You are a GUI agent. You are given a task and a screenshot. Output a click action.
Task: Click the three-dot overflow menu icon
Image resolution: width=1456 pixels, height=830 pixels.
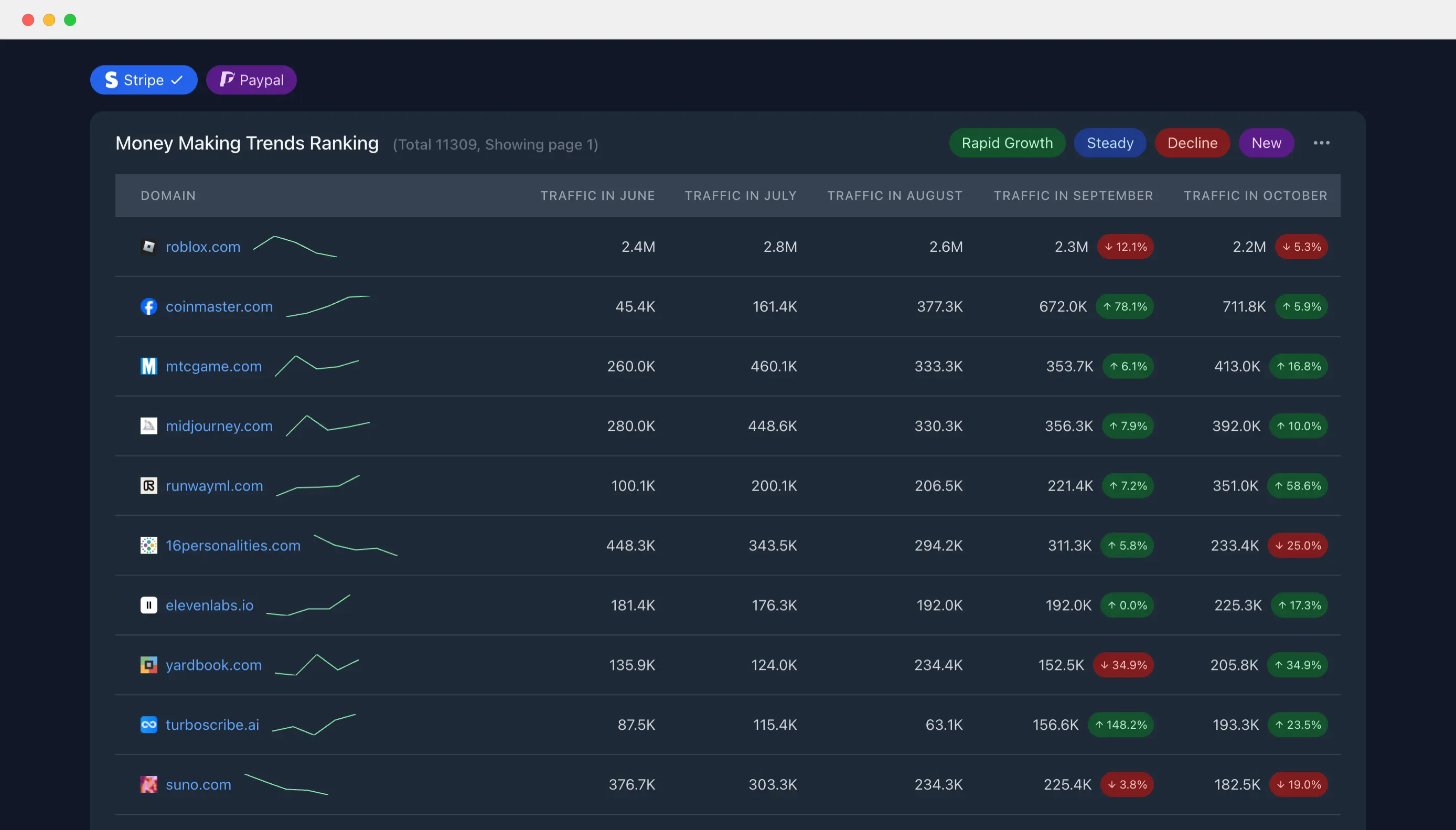click(1322, 142)
